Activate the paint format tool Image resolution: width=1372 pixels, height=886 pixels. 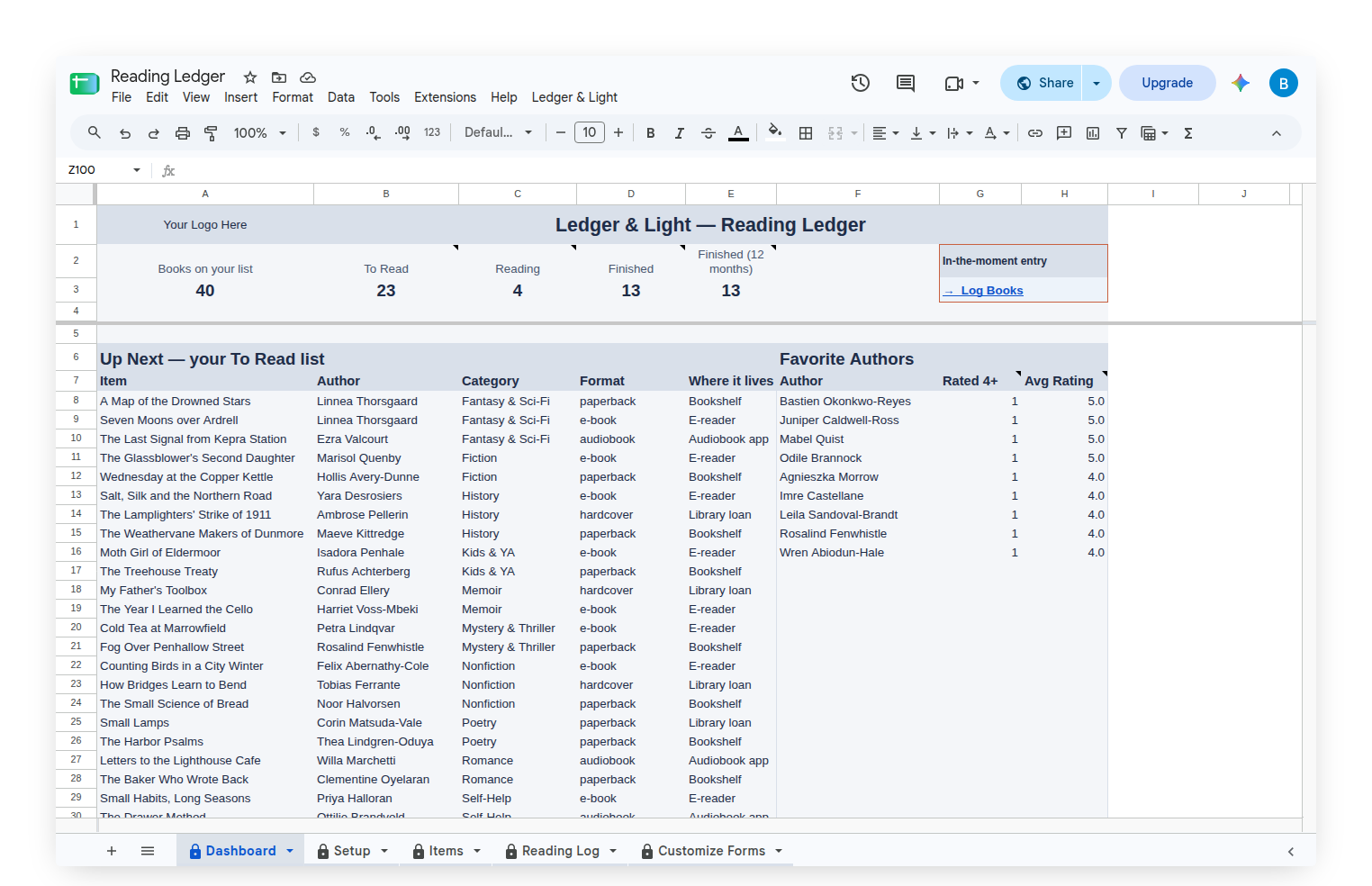pyautogui.click(x=212, y=133)
